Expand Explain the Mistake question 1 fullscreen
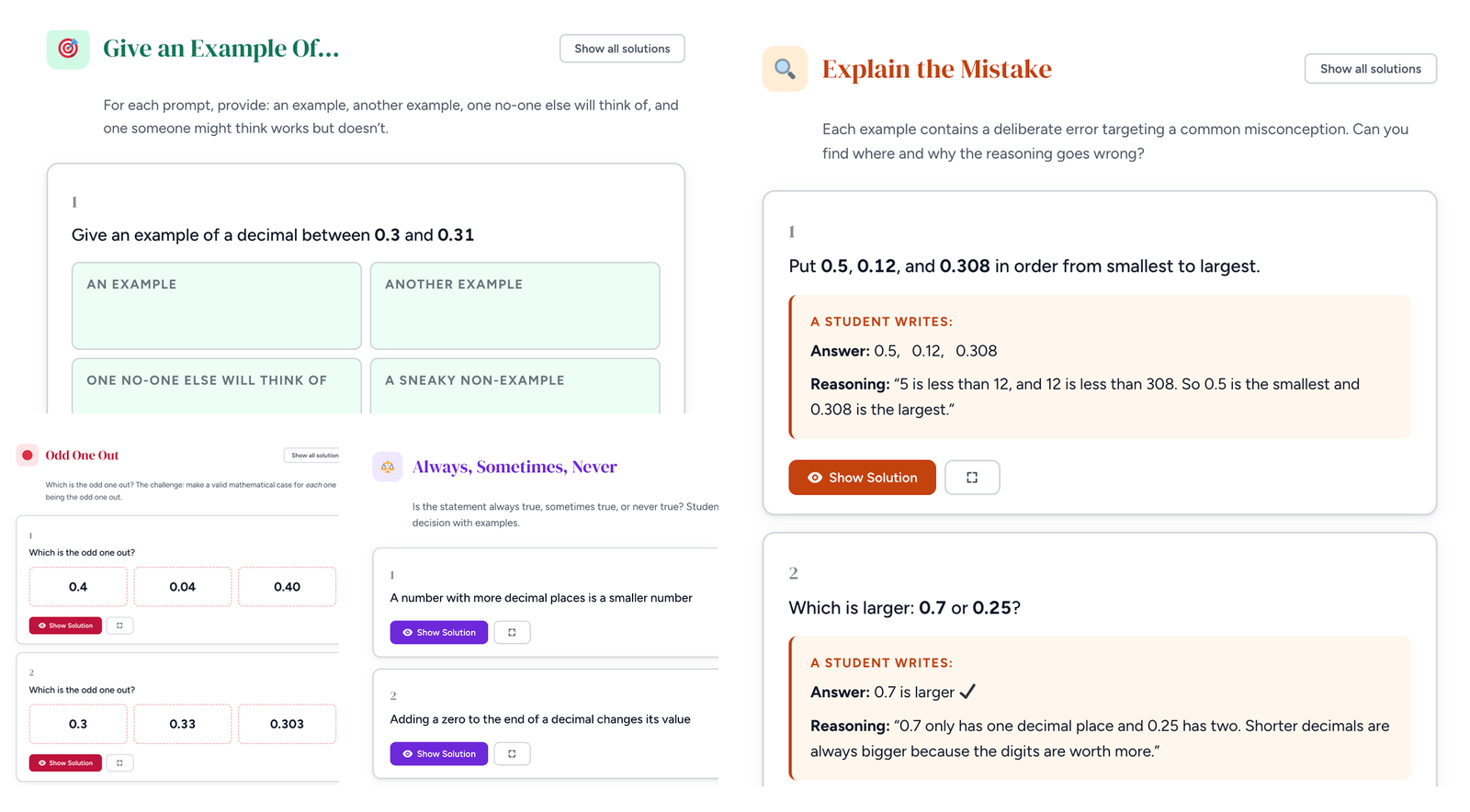This screenshot has height=812, width=1470. click(x=971, y=478)
